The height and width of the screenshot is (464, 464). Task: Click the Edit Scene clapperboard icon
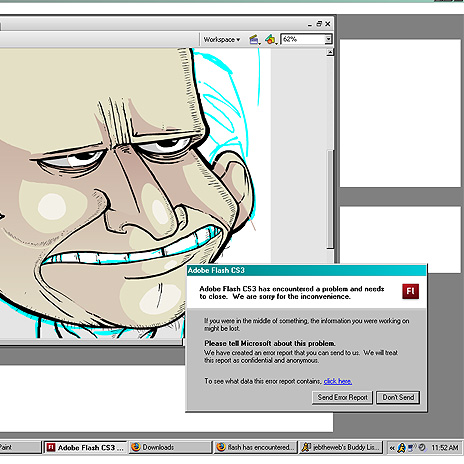pos(254,39)
